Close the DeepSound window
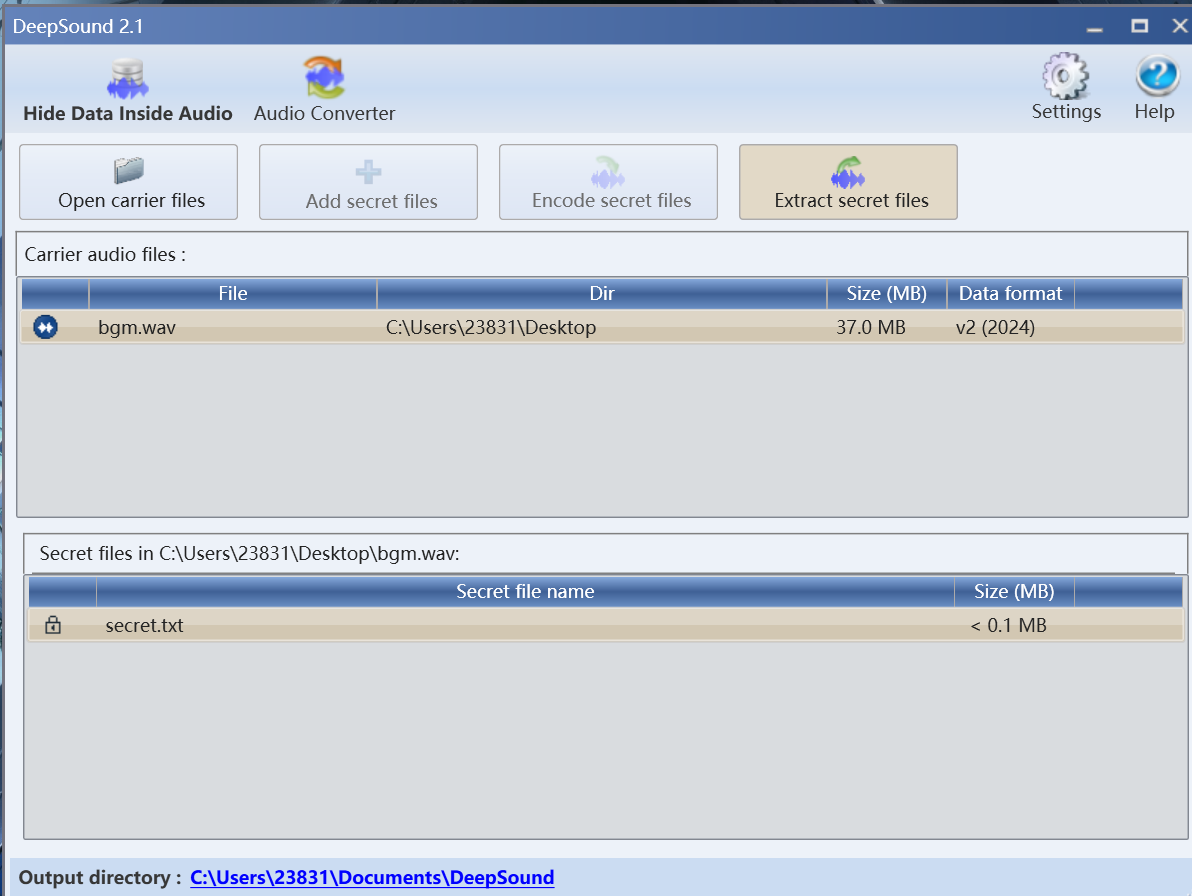Screen dimensions: 1192x896 pyautogui.click(x=1179, y=26)
